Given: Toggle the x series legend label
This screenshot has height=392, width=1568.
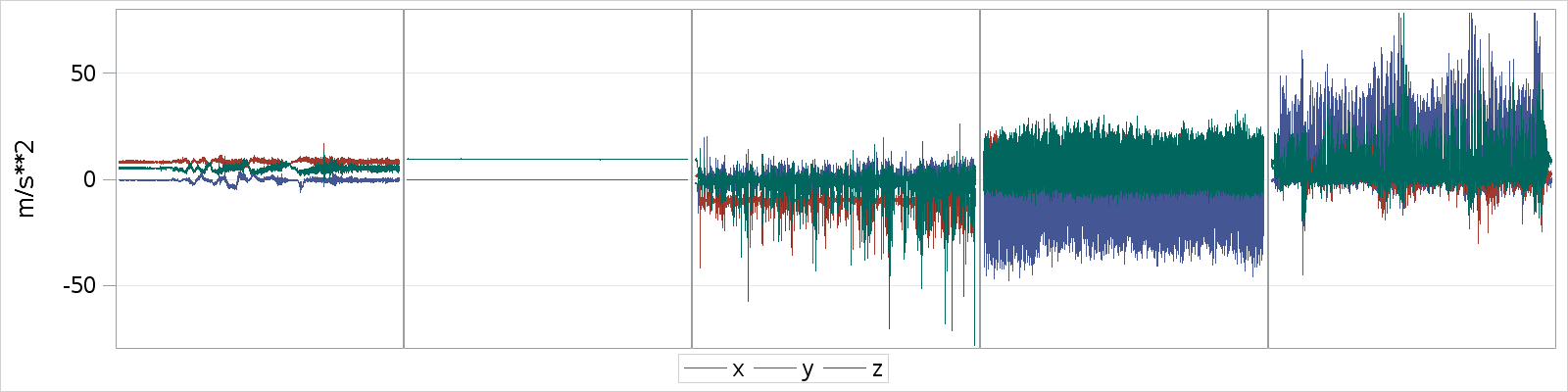Looking at the screenshot, I should [738, 369].
